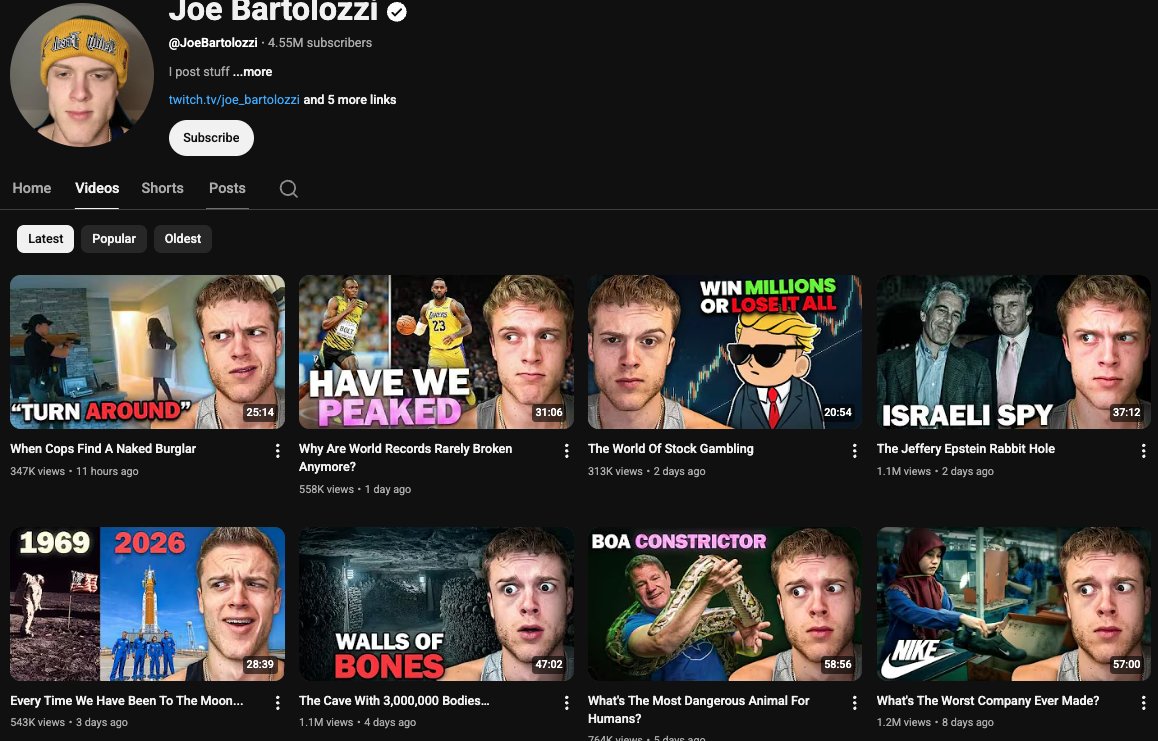
Task: Click '1.1M views • 4 days ago' text
Action: click(x=357, y=723)
